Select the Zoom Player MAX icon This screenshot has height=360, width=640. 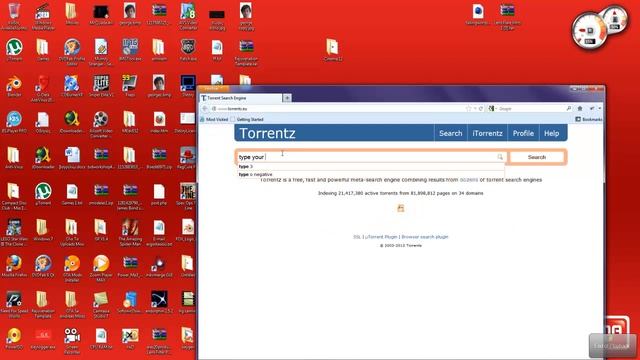point(101,269)
